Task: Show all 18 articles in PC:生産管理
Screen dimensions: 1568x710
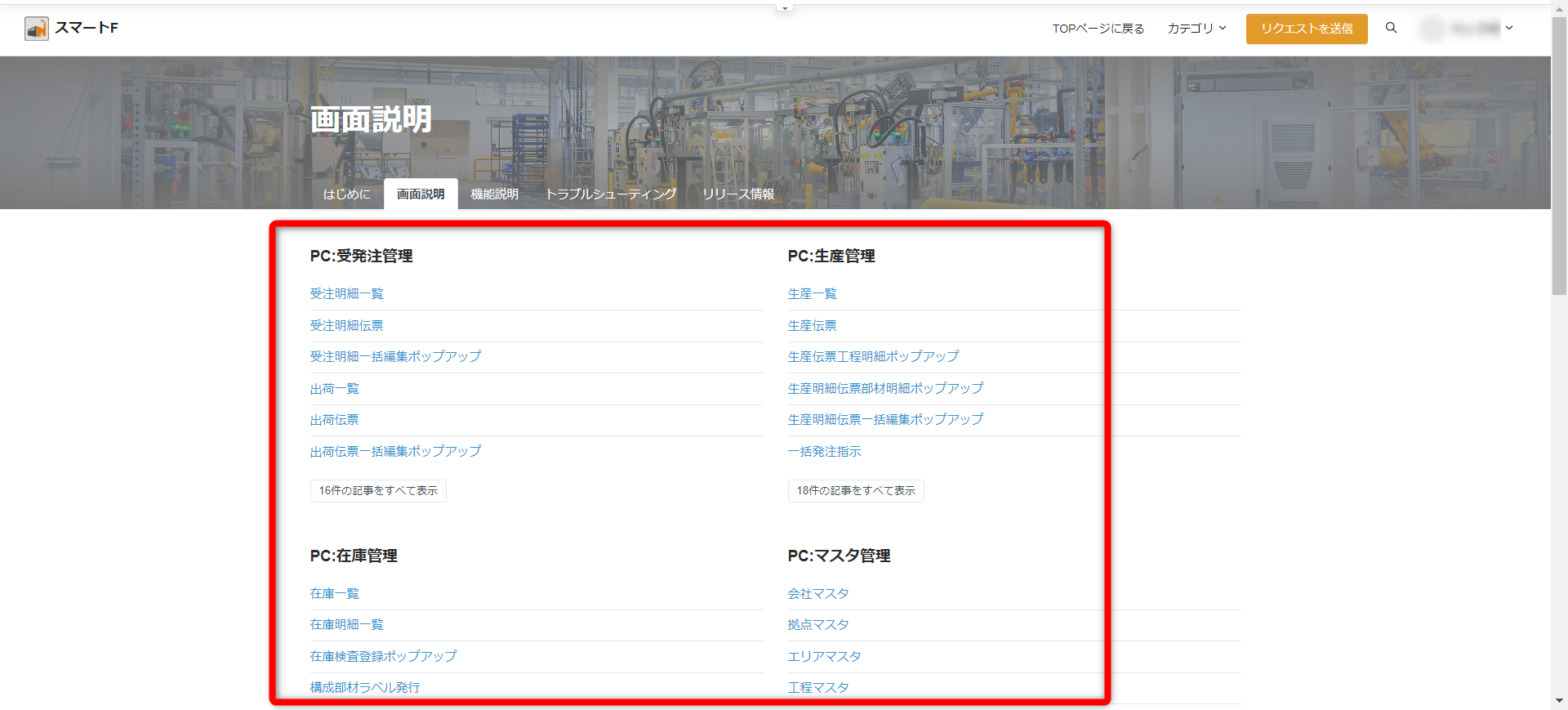Action: tap(856, 491)
